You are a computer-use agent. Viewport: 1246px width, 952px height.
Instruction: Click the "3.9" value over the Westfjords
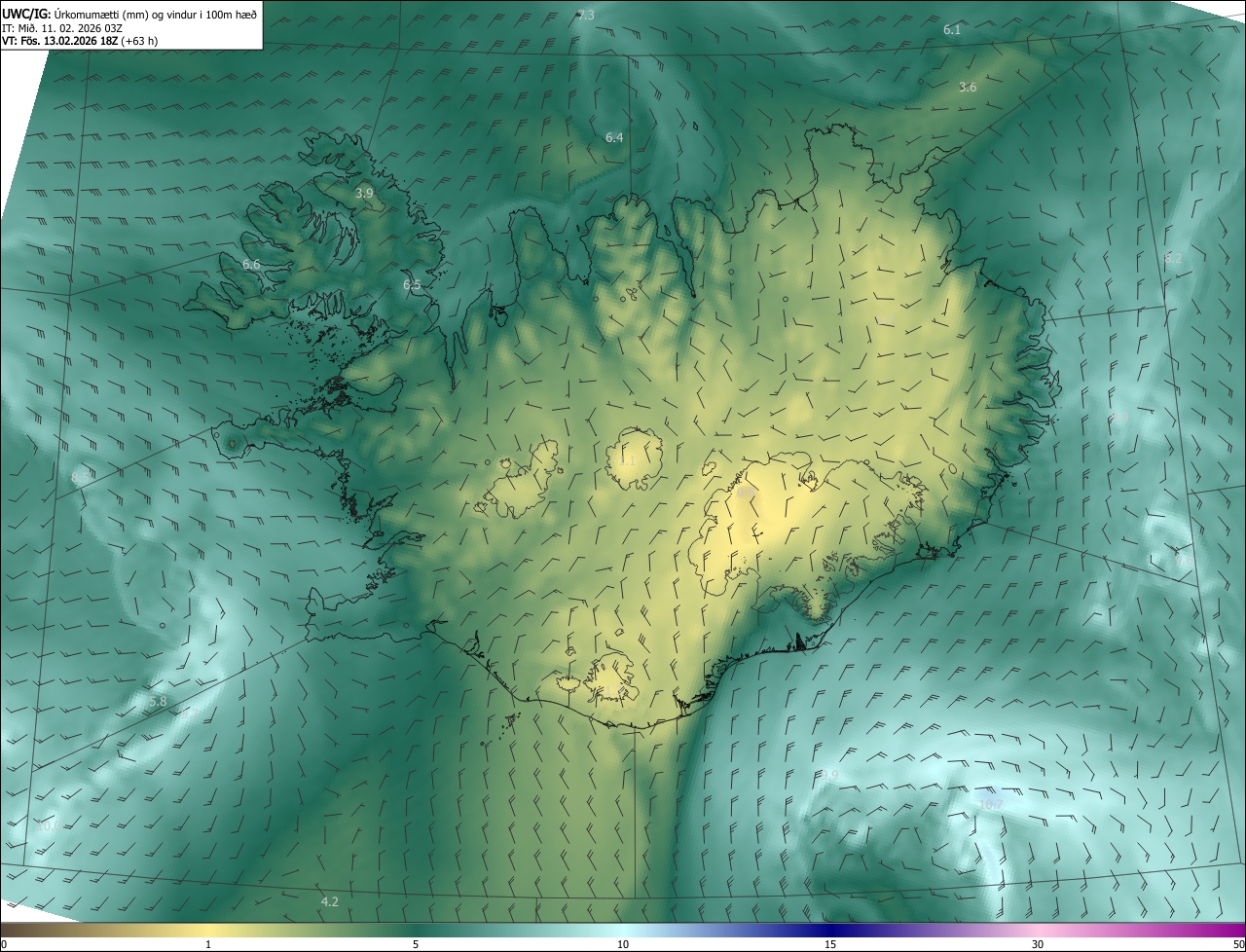click(x=364, y=193)
